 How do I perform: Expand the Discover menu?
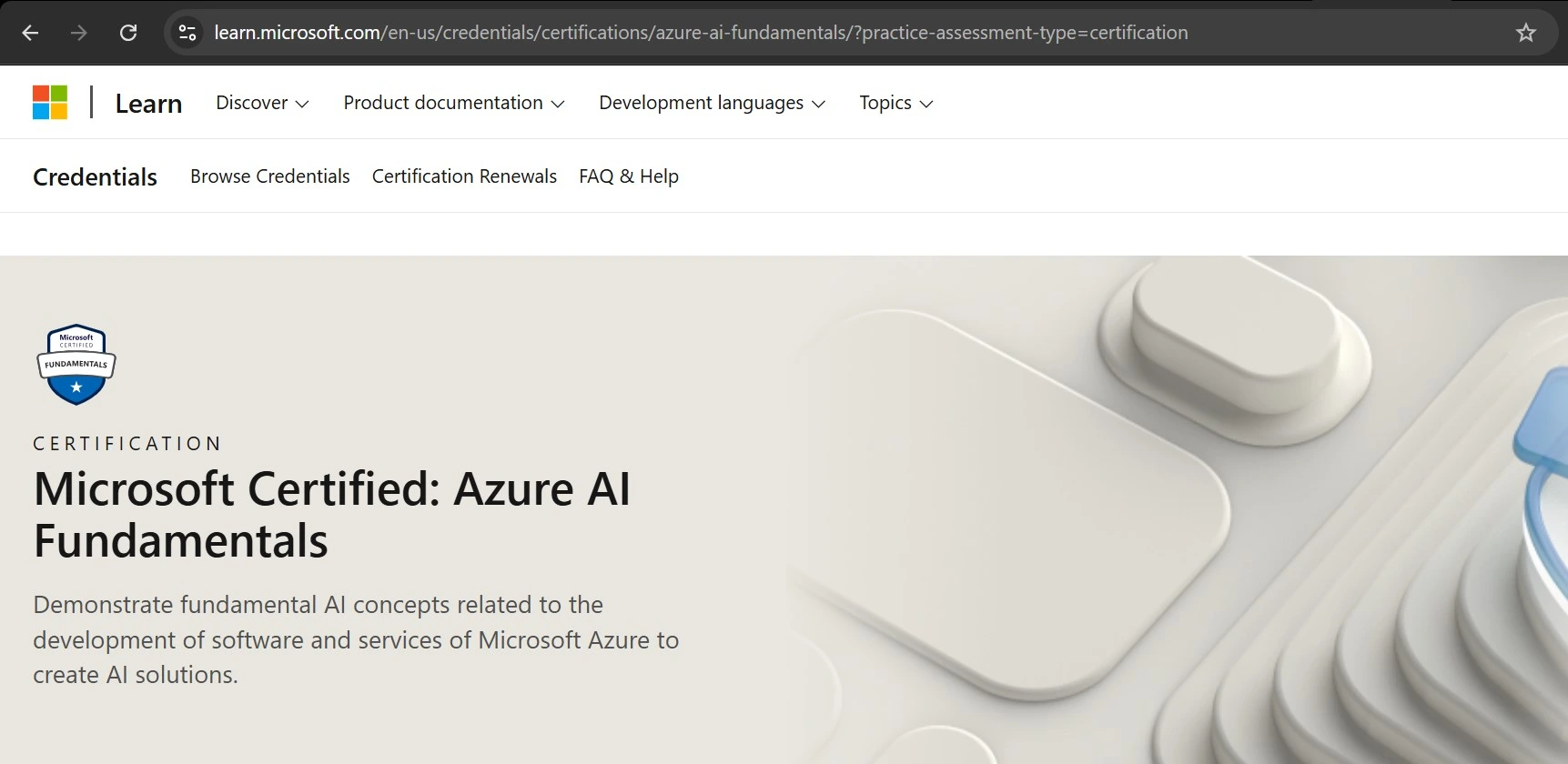click(262, 103)
